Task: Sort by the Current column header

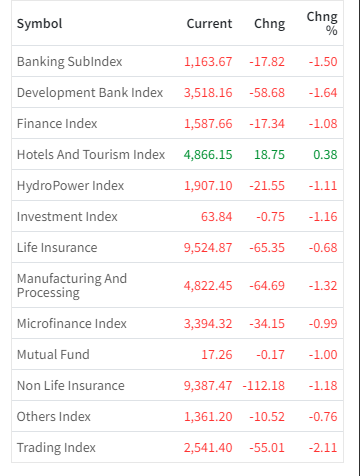Action: 209,24
